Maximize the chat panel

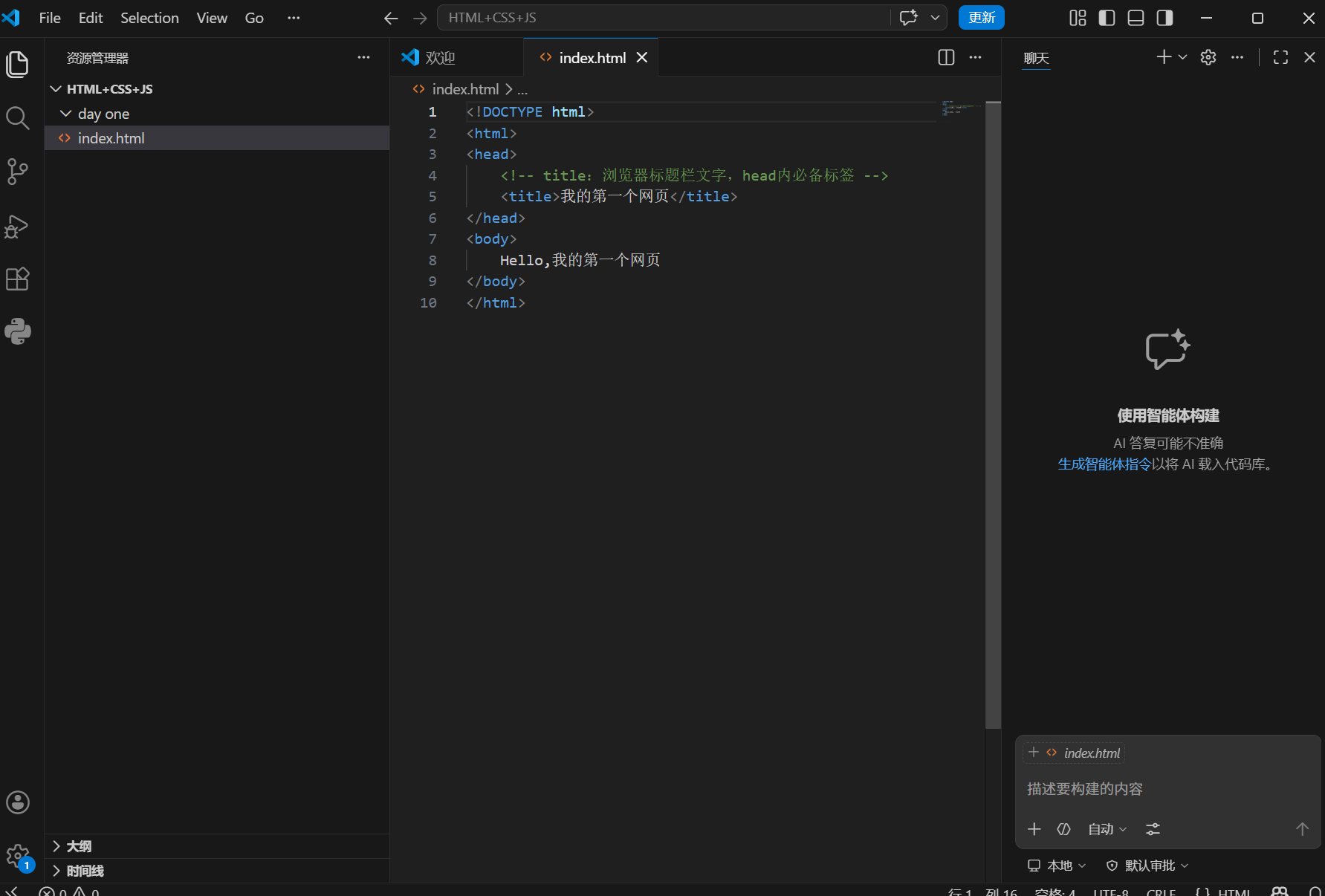(x=1280, y=57)
